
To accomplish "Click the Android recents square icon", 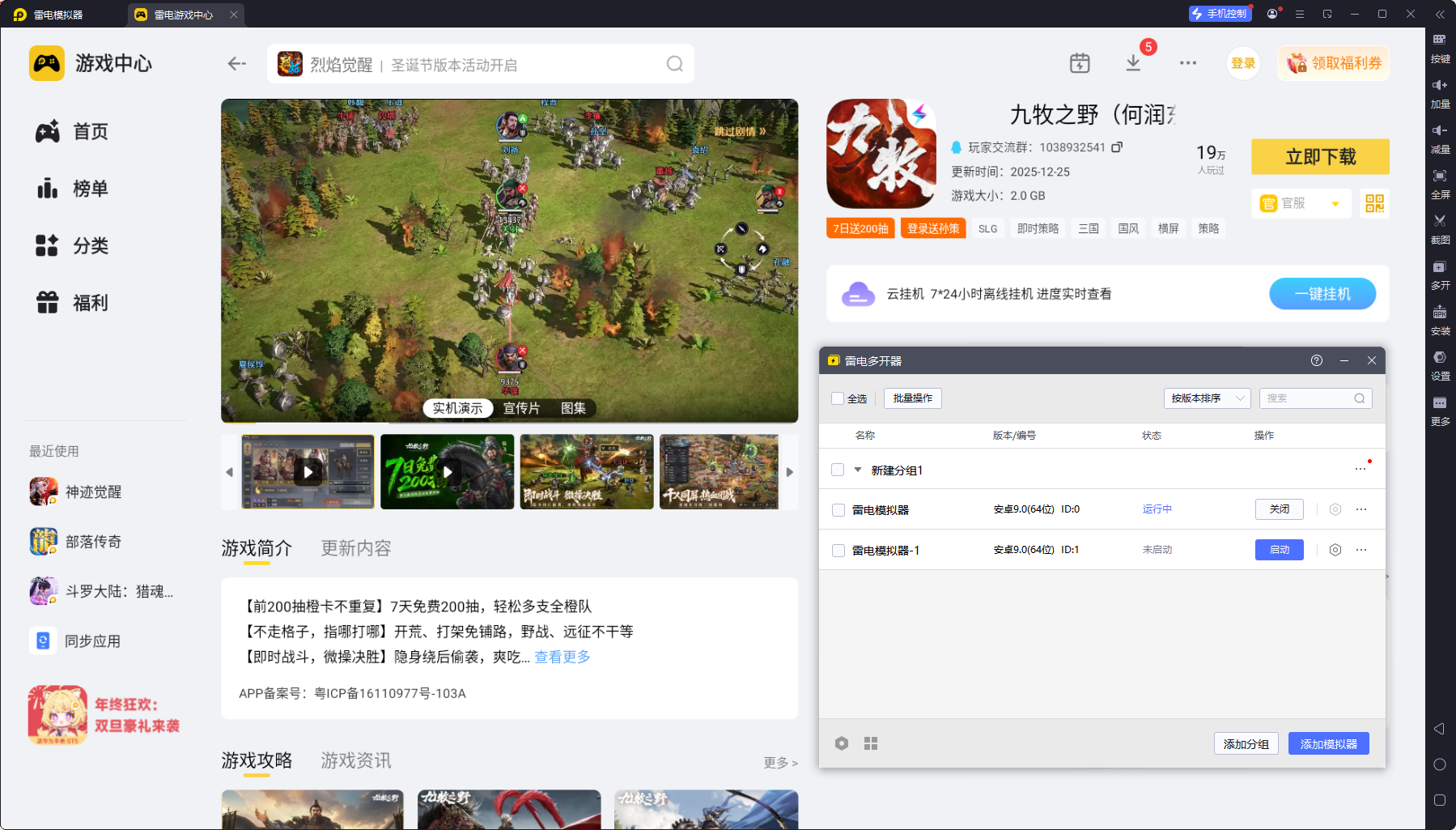I will [x=1439, y=800].
